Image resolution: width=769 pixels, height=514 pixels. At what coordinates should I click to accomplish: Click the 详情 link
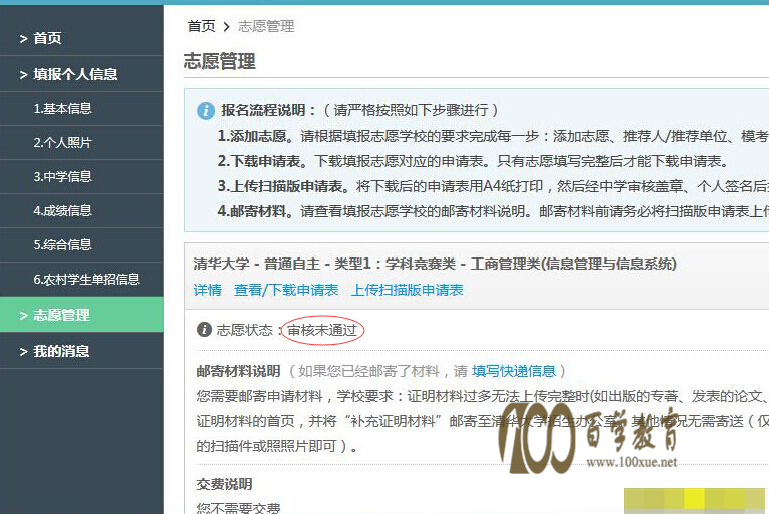coord(207,290)
